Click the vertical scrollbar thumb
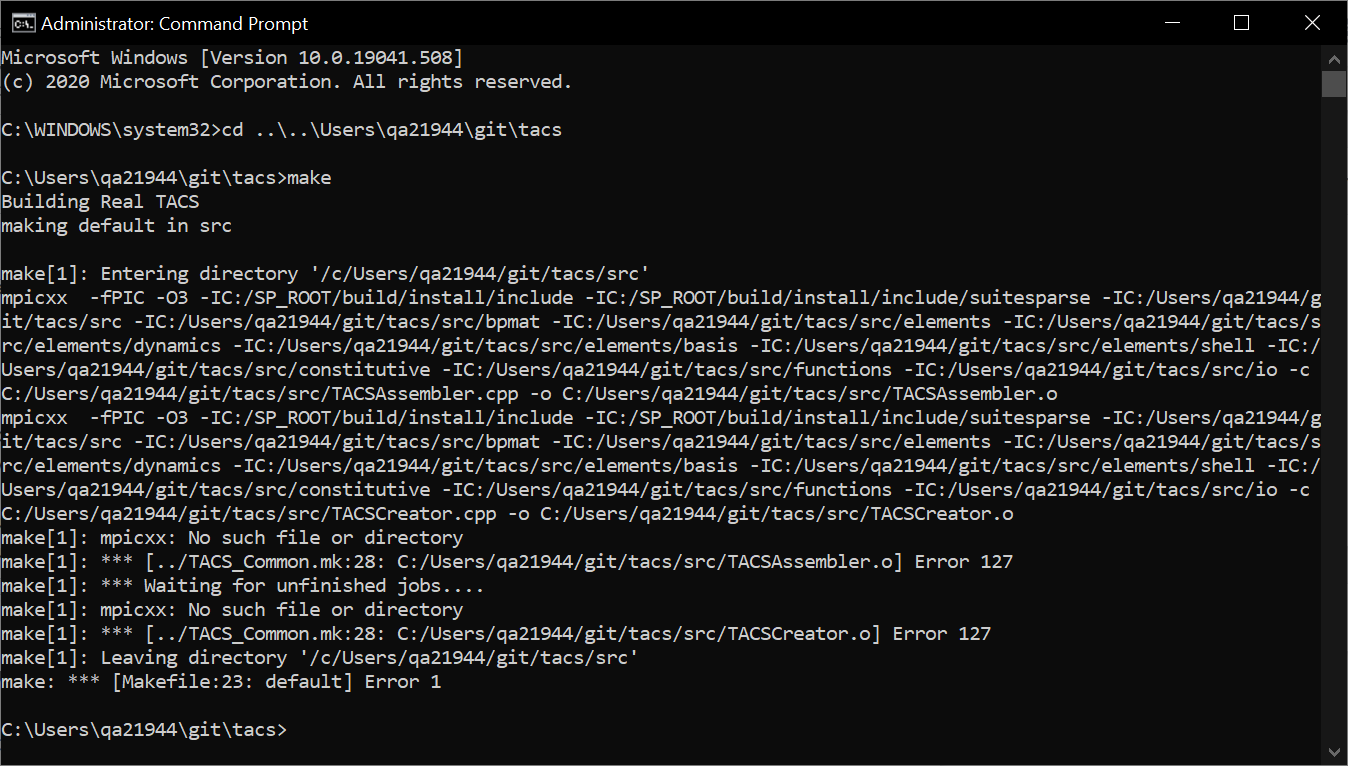1348x766 pixels. (1334, 83)
